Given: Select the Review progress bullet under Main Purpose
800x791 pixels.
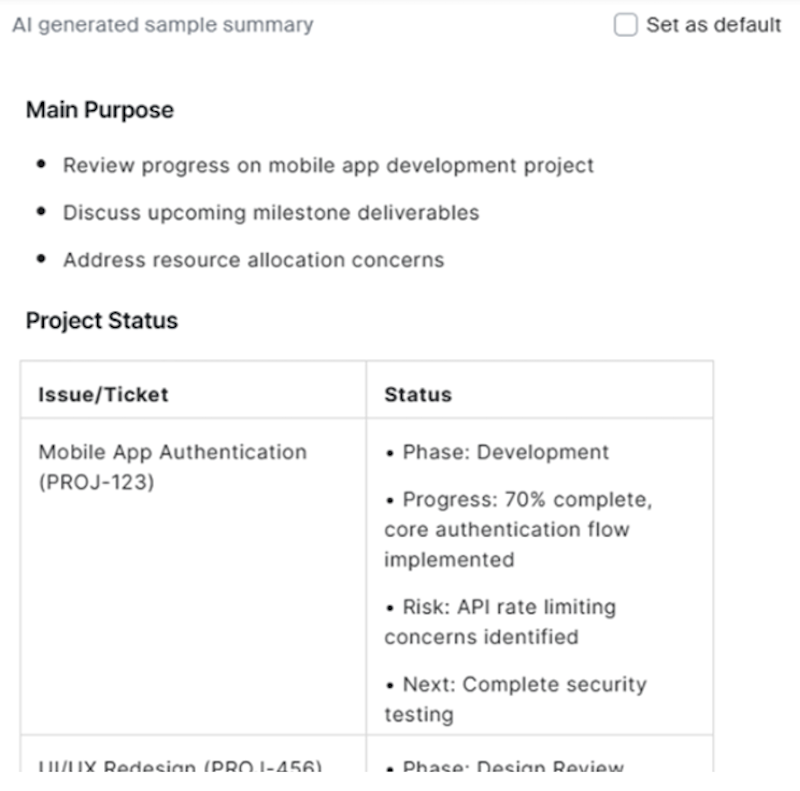Looking at the screenshot, I should [328, 165].
